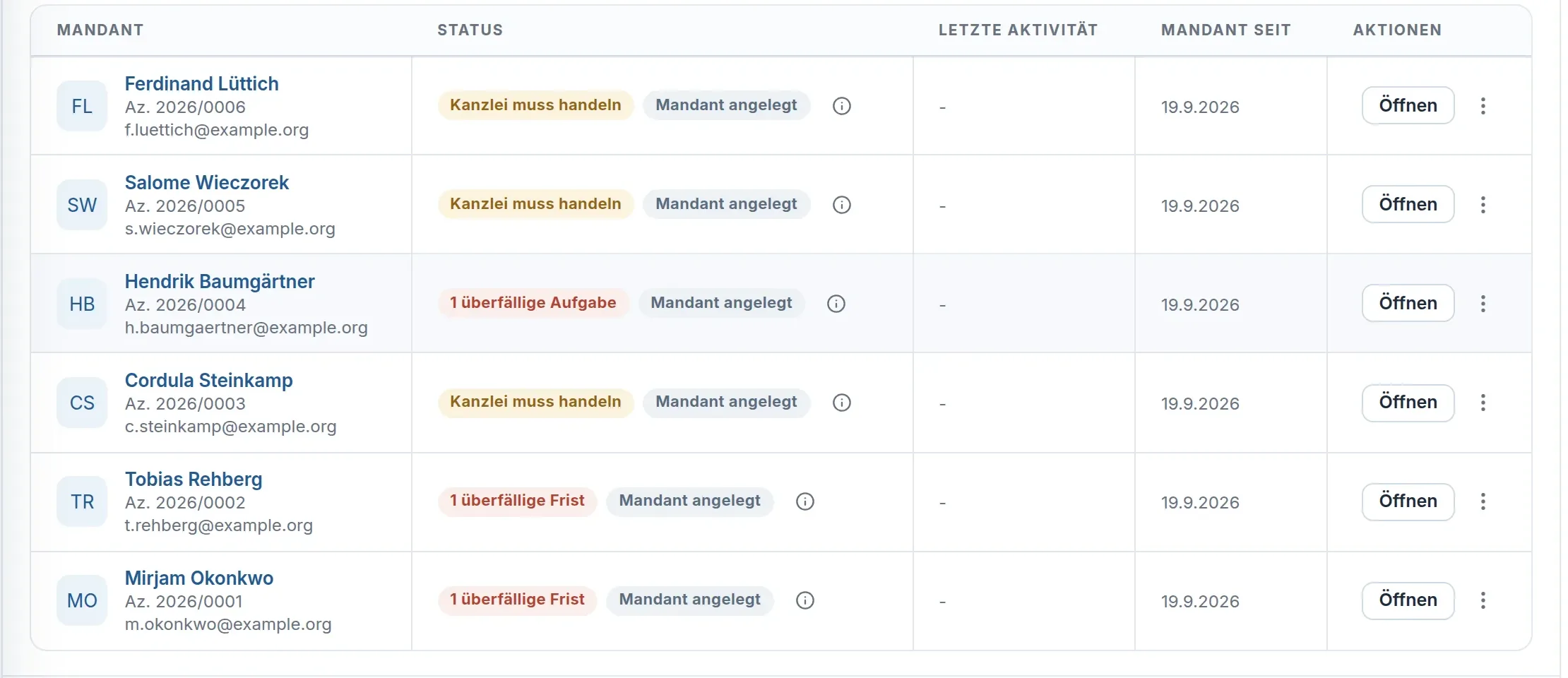The height and width of the screenshot is (678, 1568).
Task: Click info icon in Mirjam Okonkwo's row
Action: (804, 600)
